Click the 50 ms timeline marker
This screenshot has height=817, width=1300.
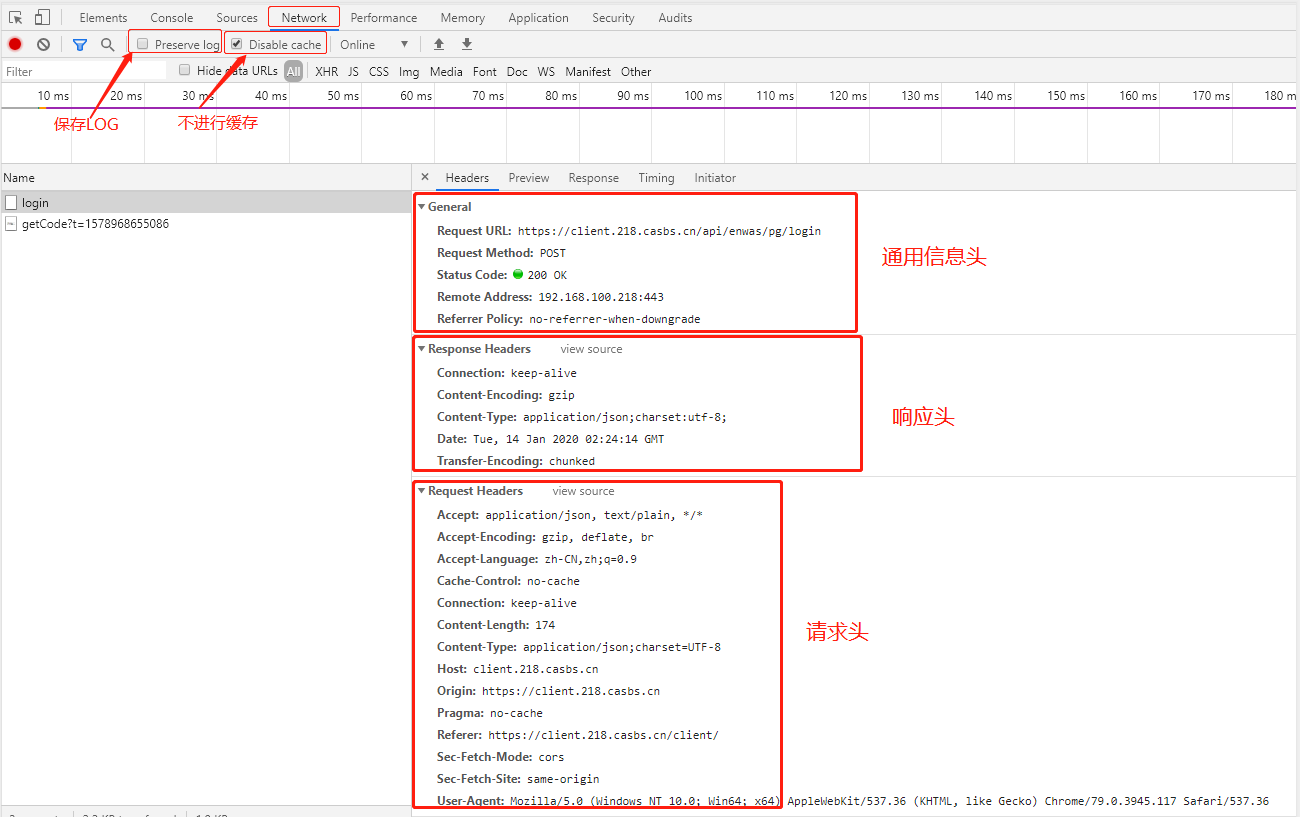coord(343,96)
